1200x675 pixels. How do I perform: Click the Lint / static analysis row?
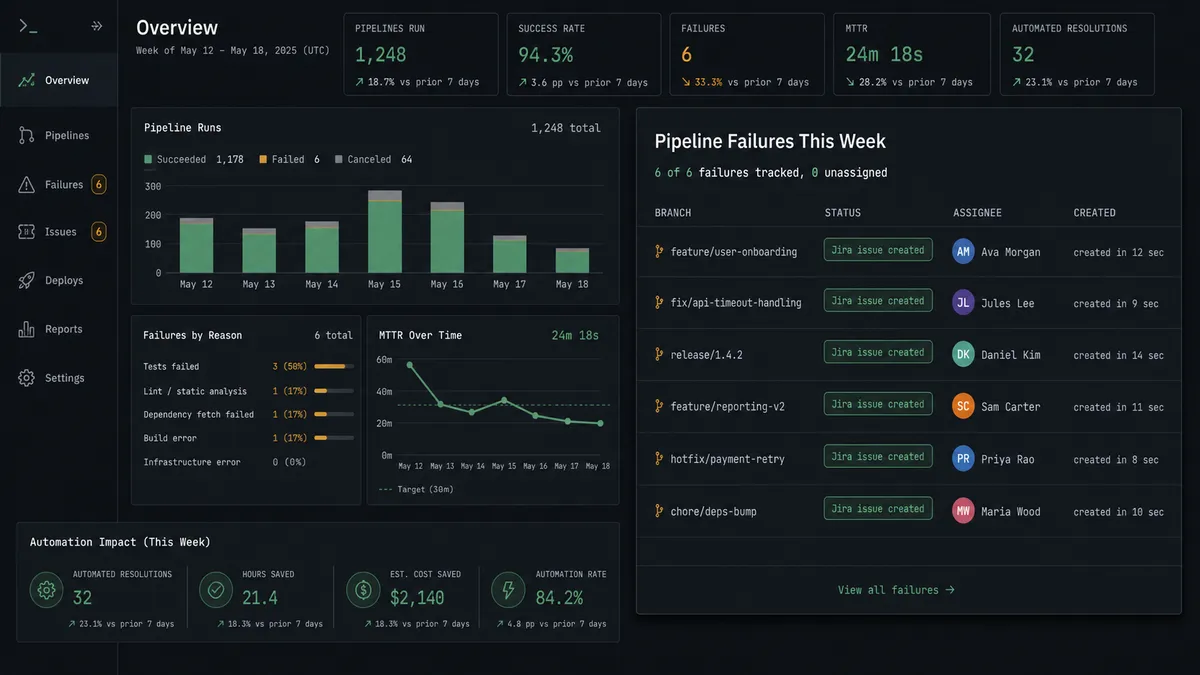click(248, 391)
